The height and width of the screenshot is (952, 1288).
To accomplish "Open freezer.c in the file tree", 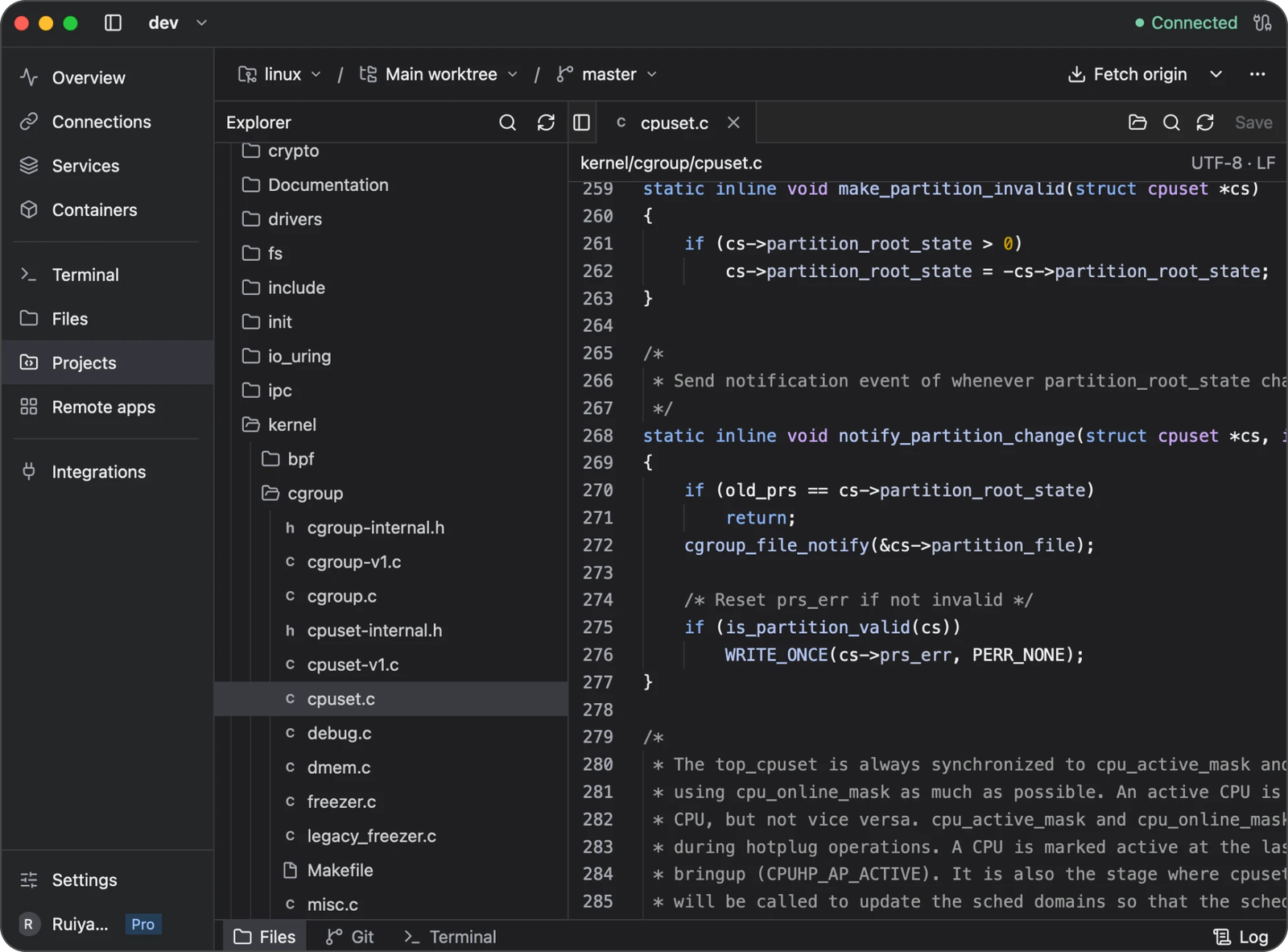I will (391, 801).
